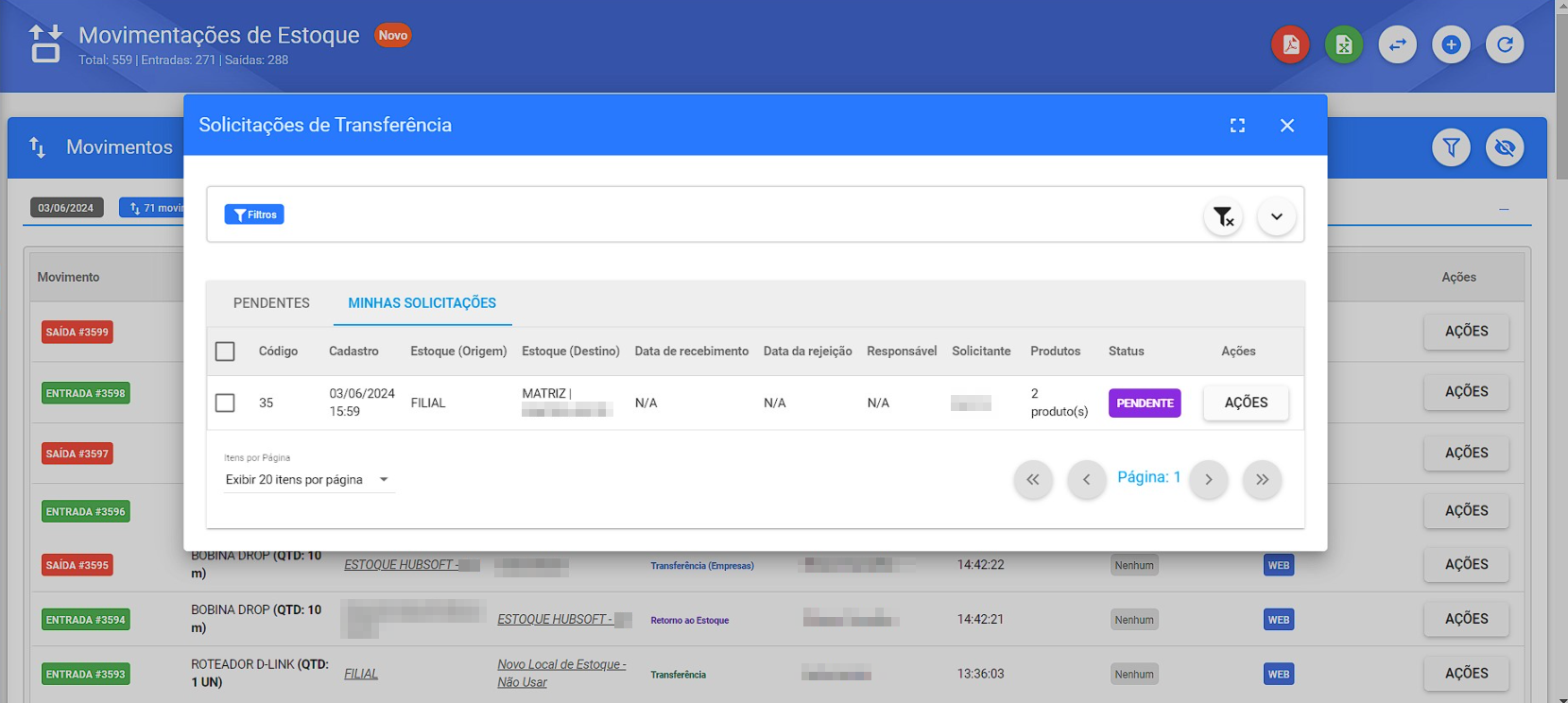Click the Código column header
Screen dimensions: 1568x703
(x=278, y=351)
